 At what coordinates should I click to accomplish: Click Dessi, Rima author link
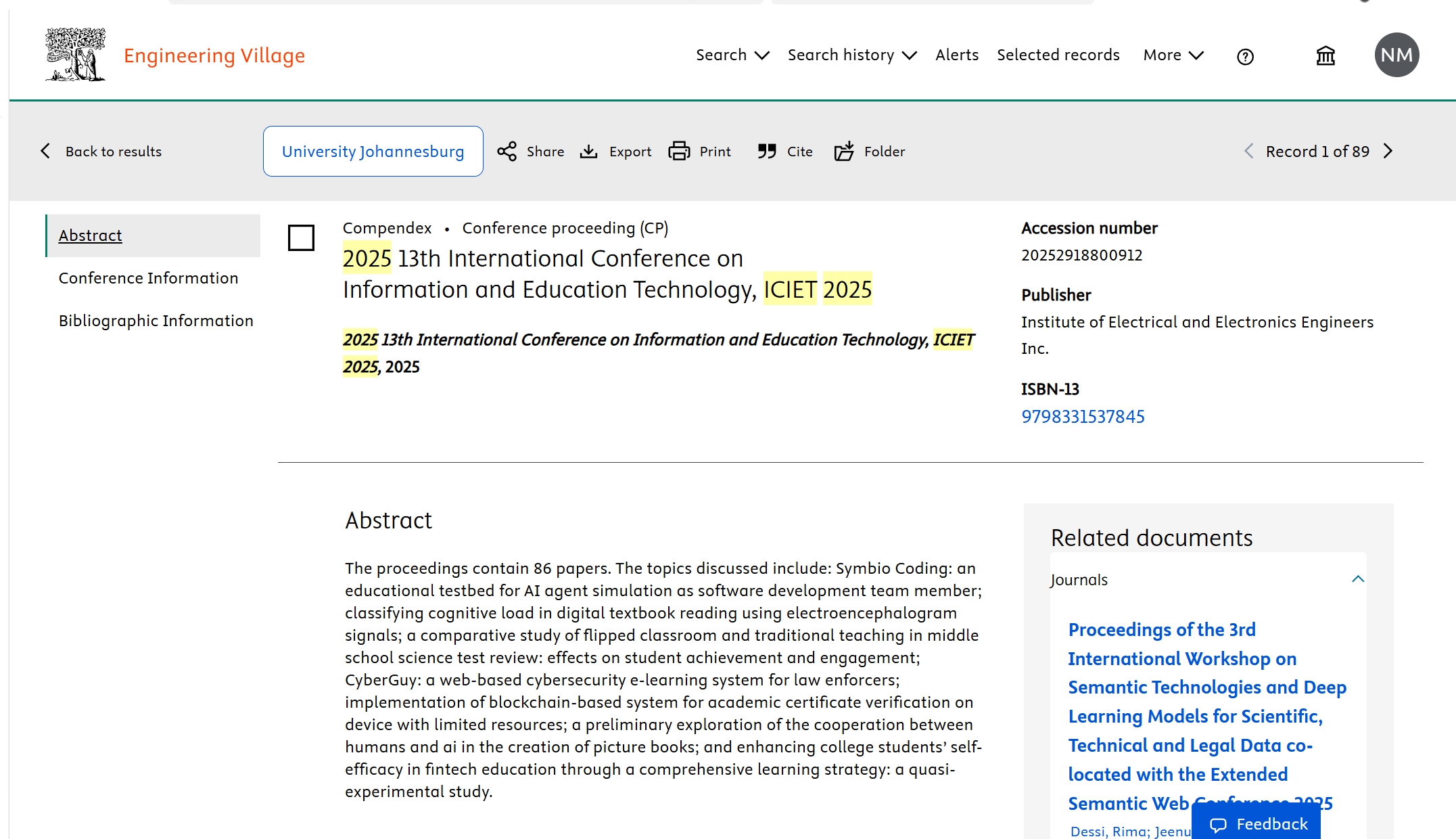[1109, 831]
